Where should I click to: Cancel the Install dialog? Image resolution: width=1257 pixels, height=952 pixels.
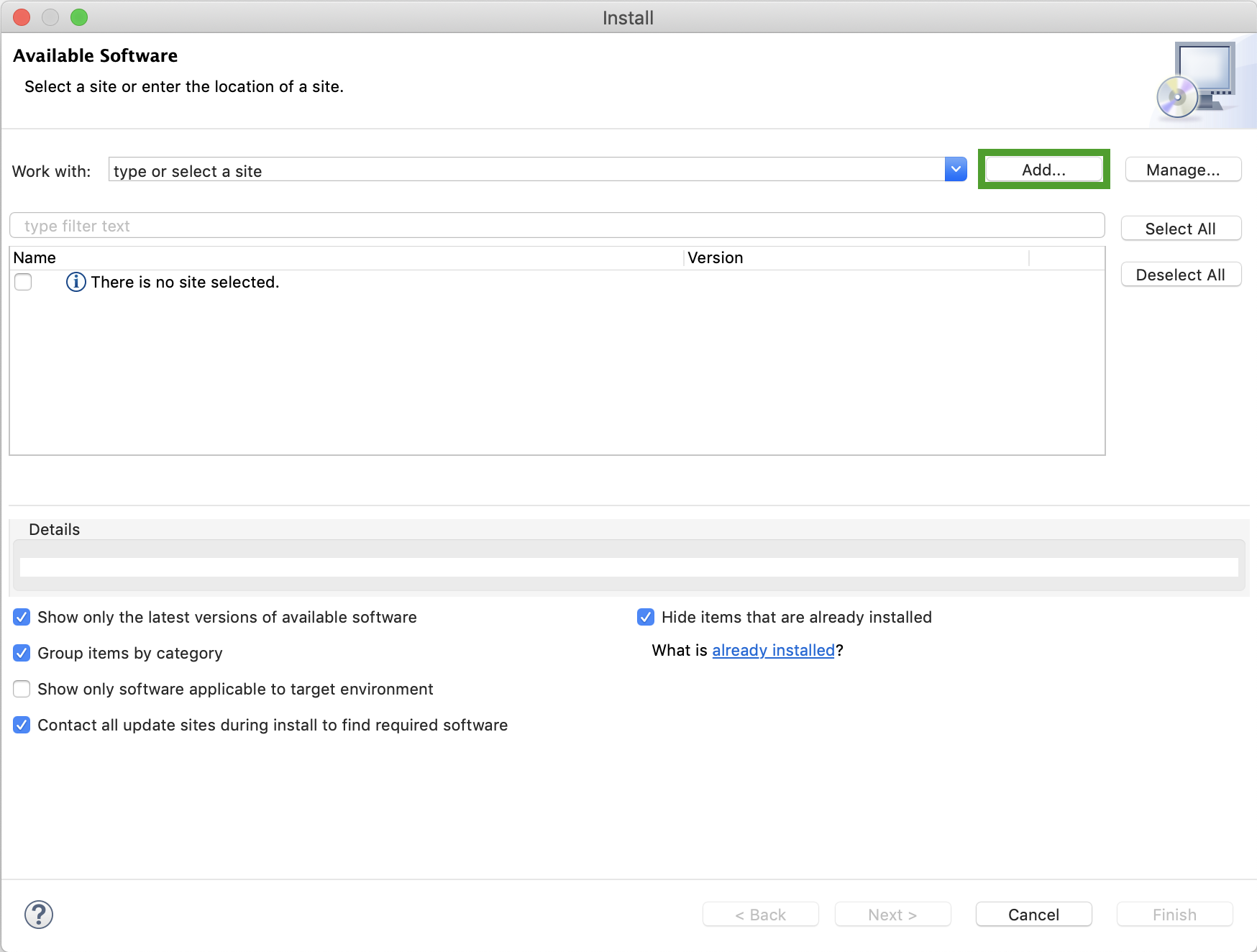[1033, 915]
